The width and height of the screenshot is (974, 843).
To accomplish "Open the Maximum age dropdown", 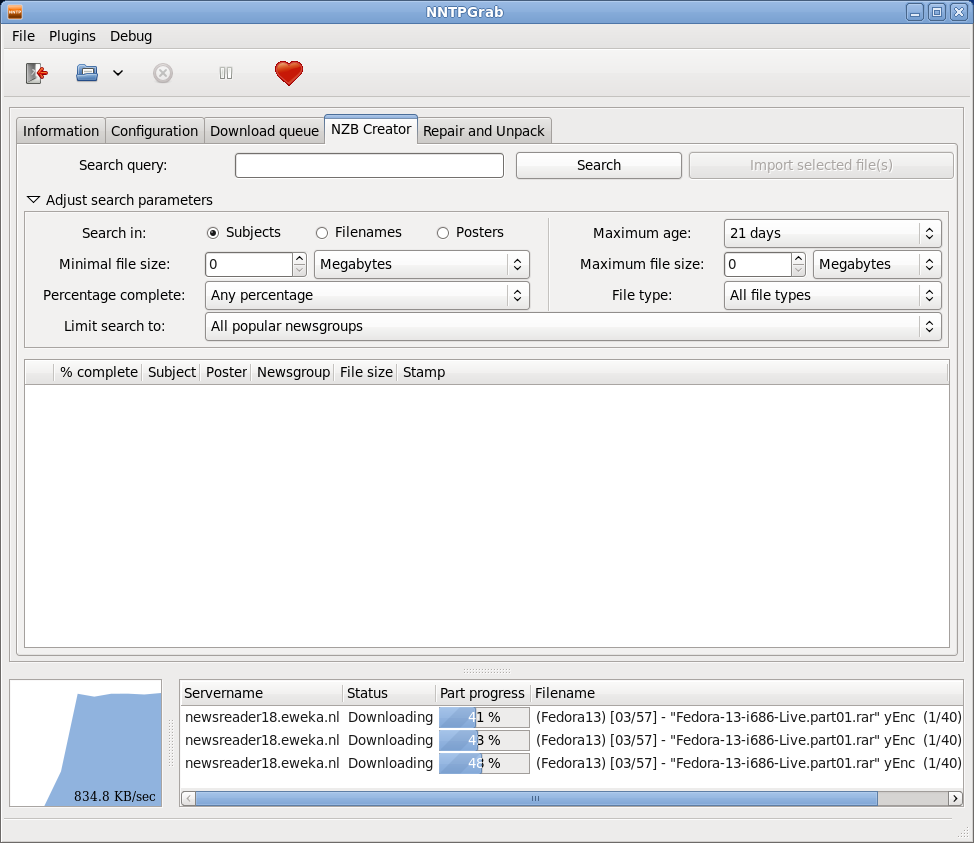I will tap(832, 233).
